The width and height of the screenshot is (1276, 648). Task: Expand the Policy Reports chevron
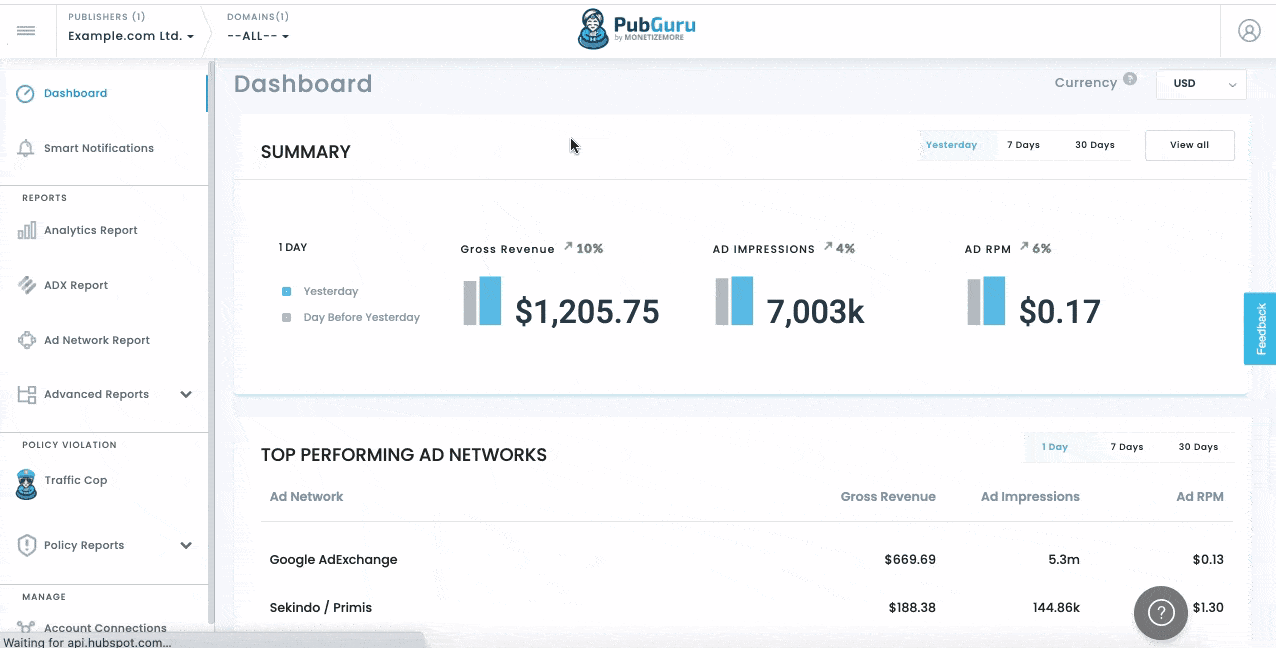[x=186, y=545]
